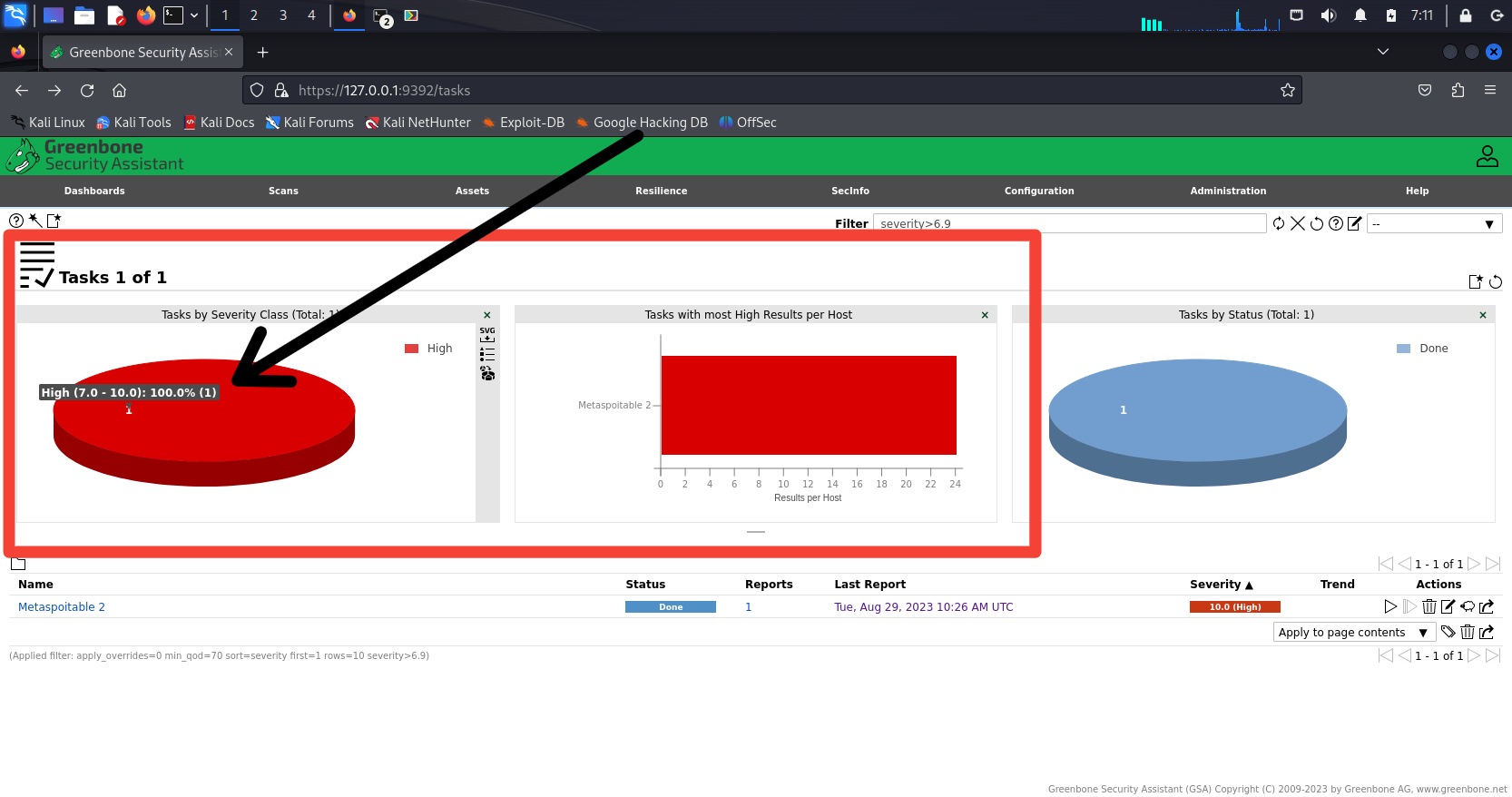Open a new Firefox tab
Viewport: 1512px width, 797px height.
262,52
